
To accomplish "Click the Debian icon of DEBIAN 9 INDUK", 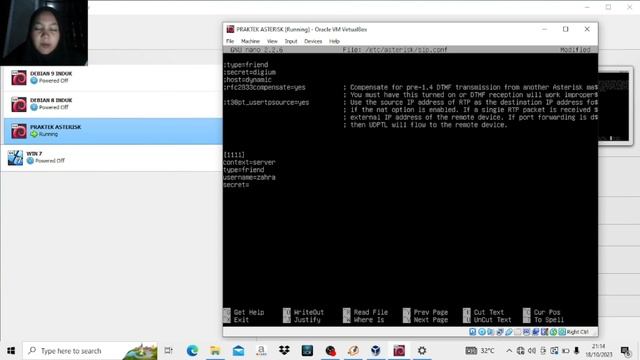I will point(19,78).
